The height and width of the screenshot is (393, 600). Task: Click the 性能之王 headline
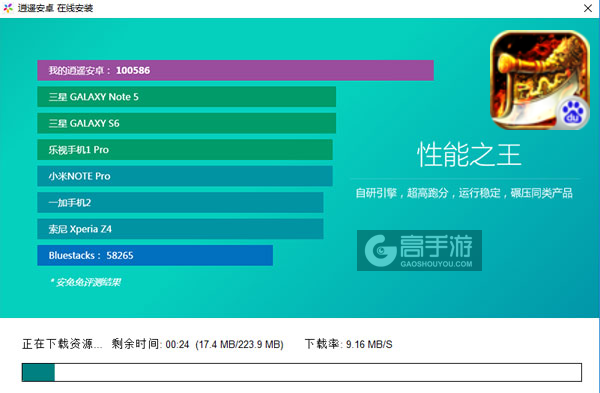tap(469, 155)
